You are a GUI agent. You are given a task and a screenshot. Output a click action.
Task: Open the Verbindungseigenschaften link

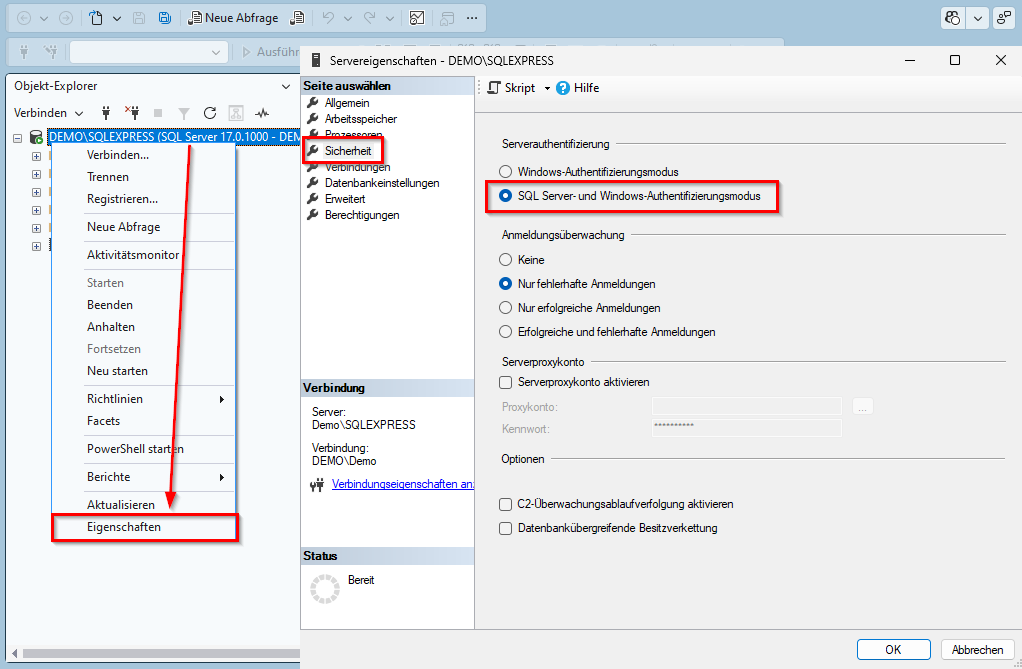coord(403,484)
